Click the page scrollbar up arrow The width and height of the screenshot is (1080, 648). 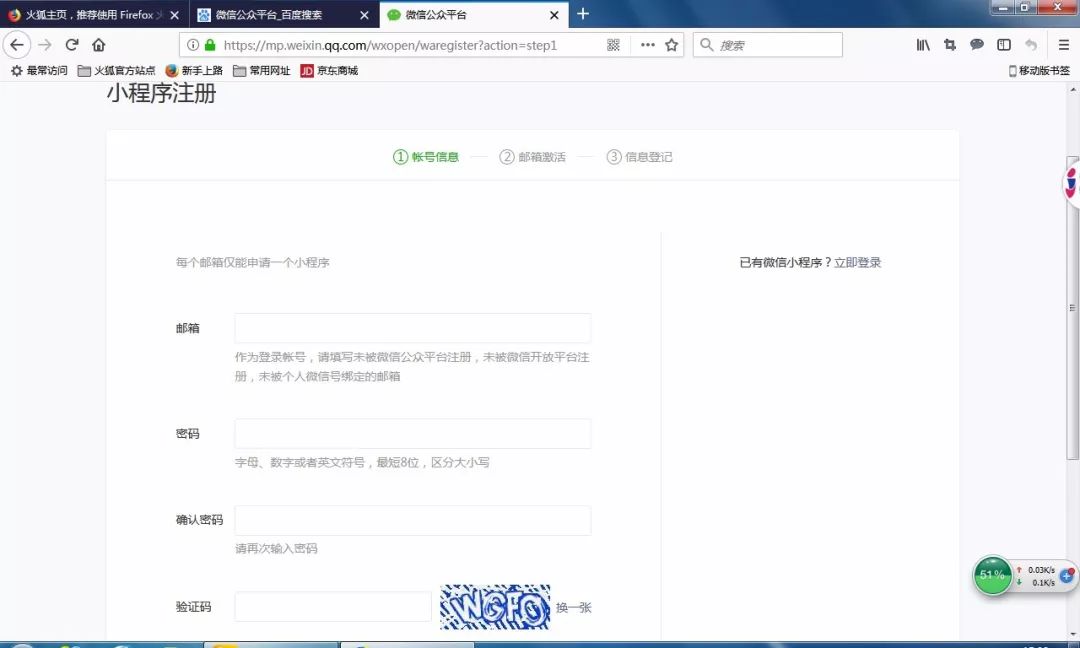[x=1072, y=90]
